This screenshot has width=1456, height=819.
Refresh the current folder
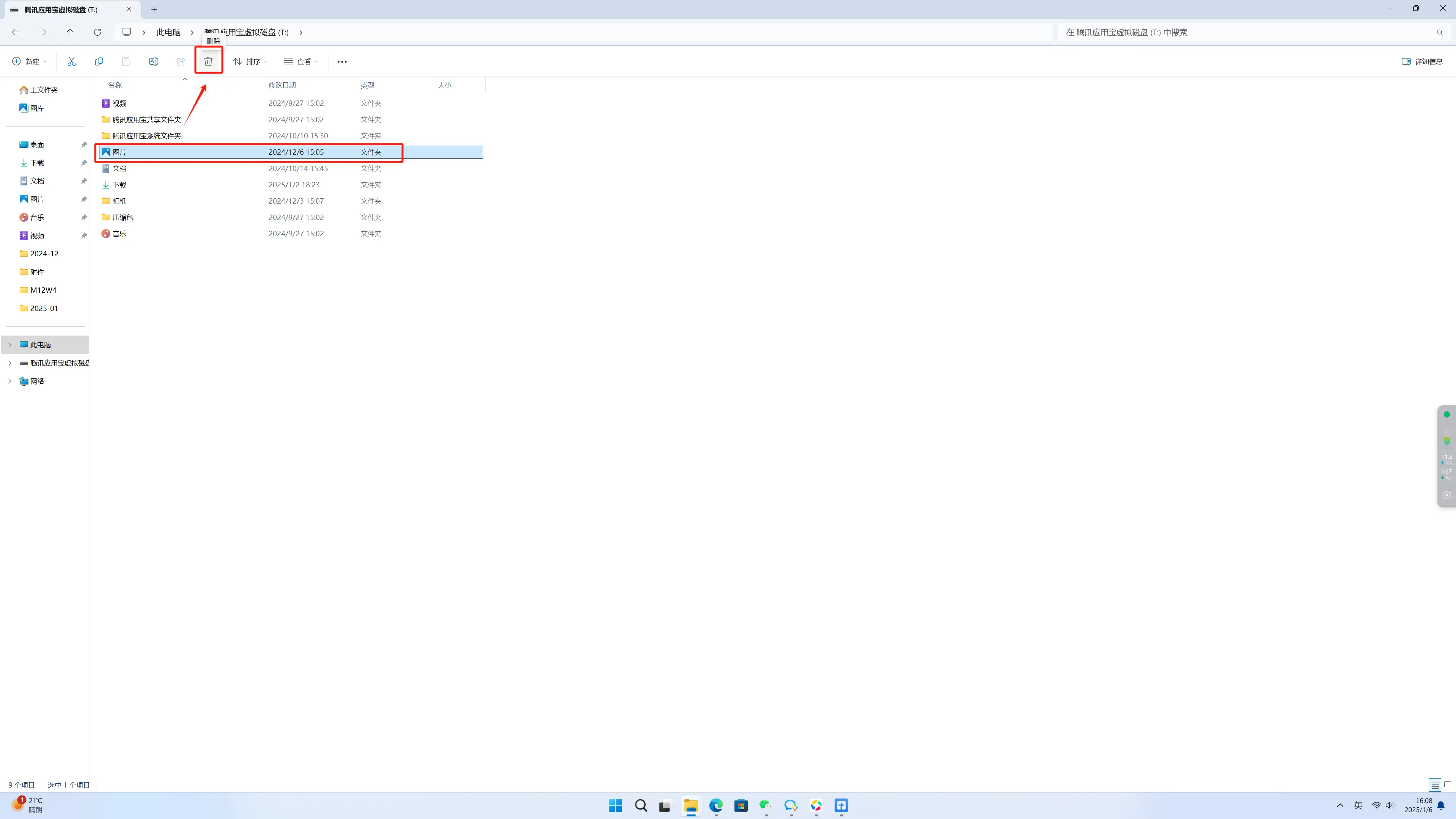(97, 32)
